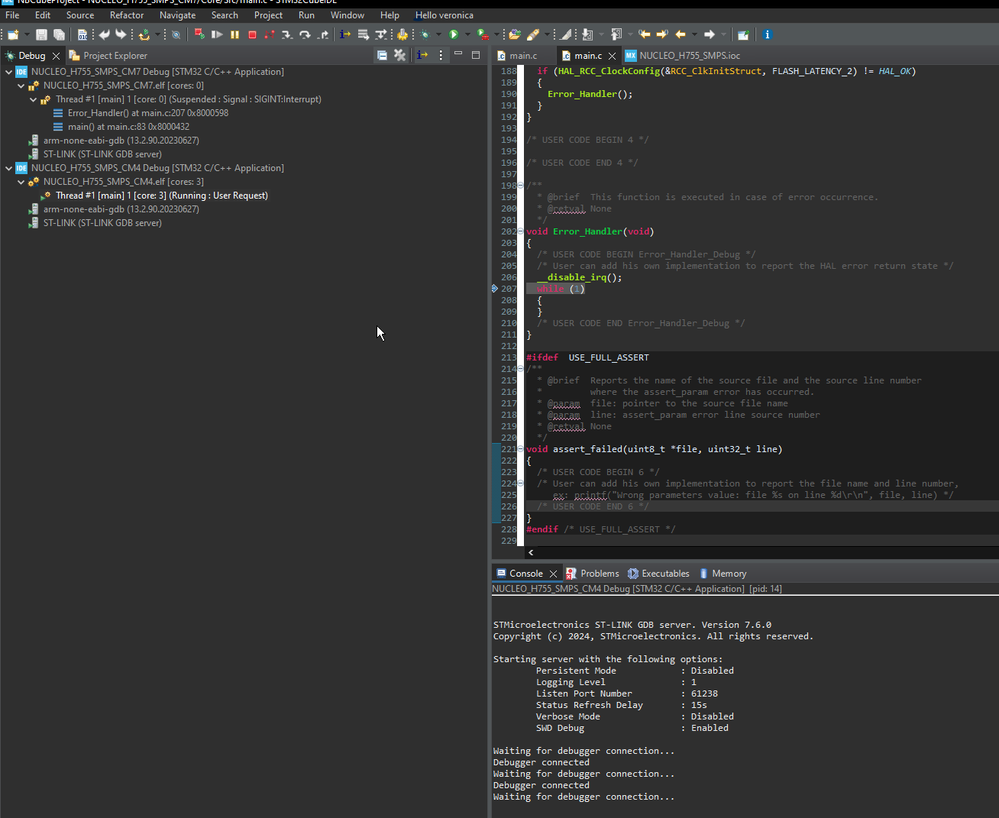Viewport: 999px width, 818px height.
Task: Click the red Terminate debug button
Action: (x=252, y=34)
